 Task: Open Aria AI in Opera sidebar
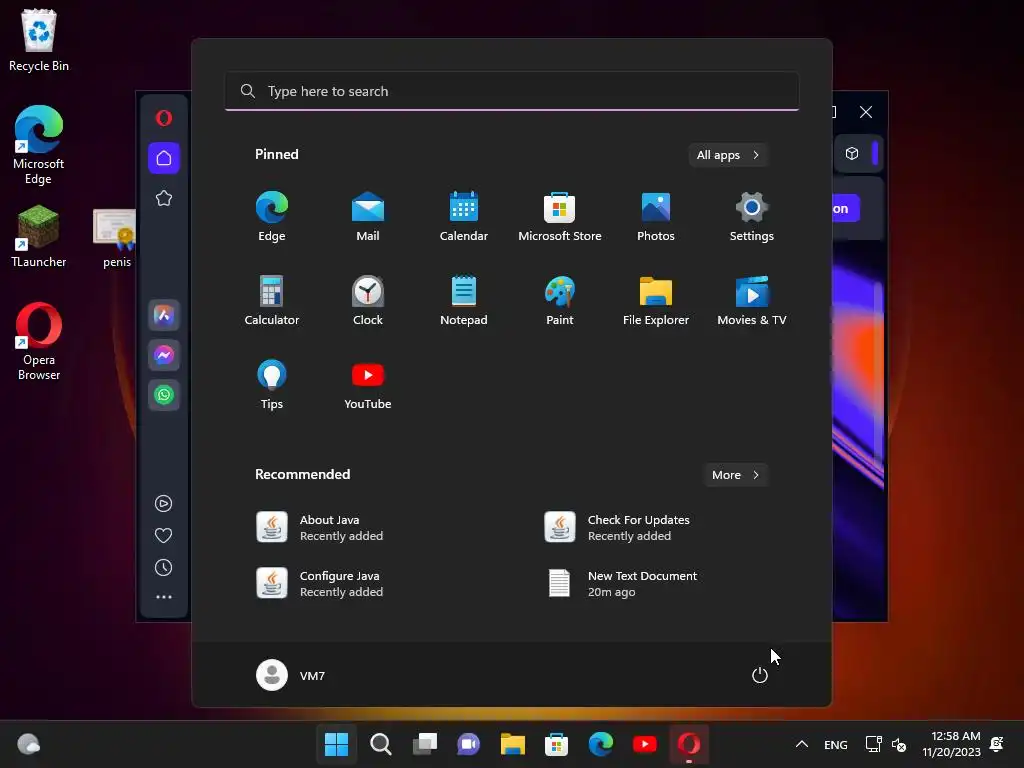point(164,315)
